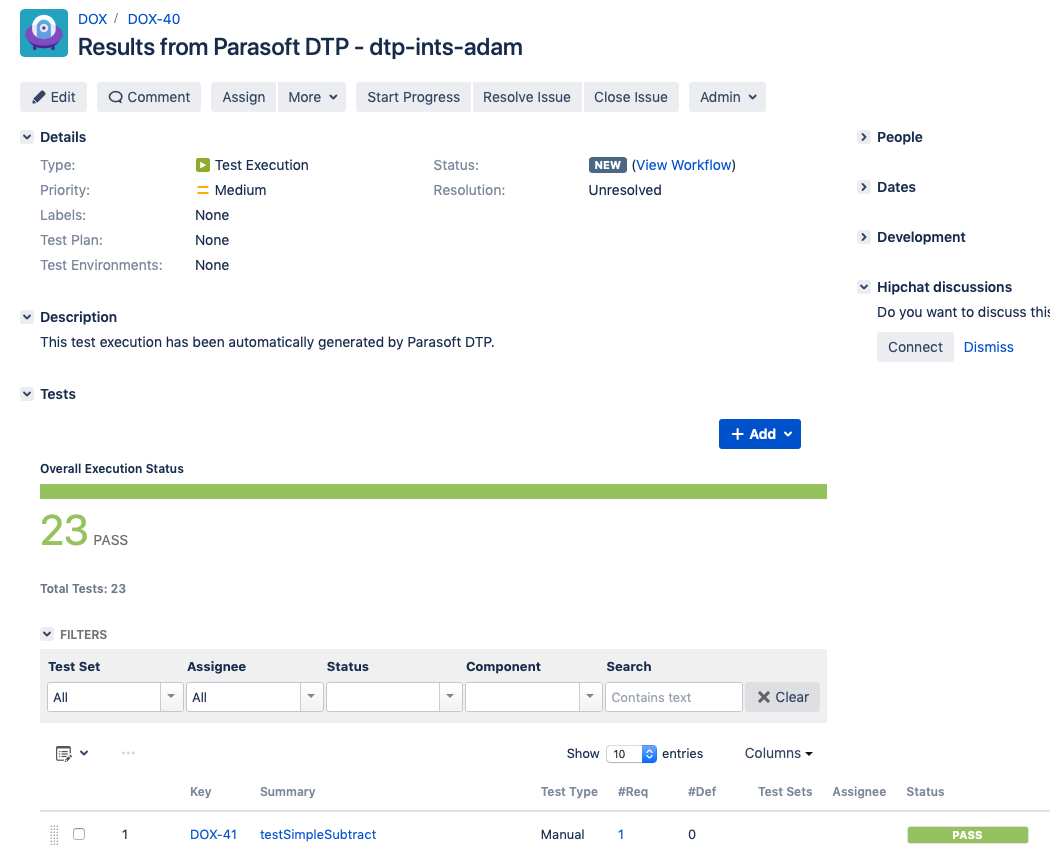Open the View Workflow link
Image resolution: width=1050 pixels, height=855 pixels.
(684, 165)
